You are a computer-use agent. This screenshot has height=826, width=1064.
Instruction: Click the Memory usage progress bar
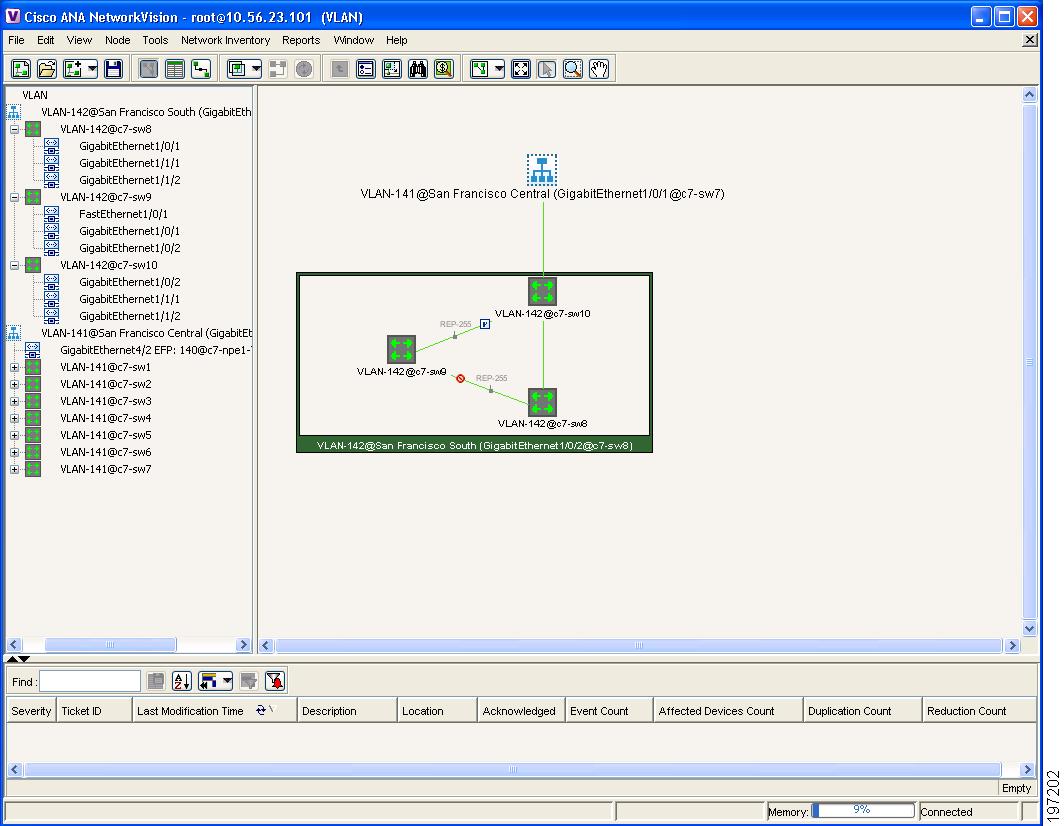click(862, 810)
